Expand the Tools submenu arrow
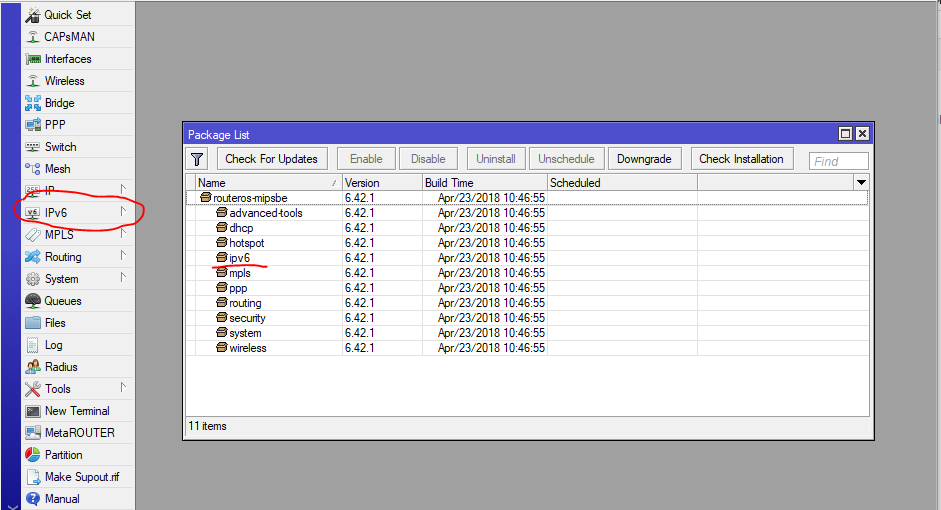The width and height of the screenshot is (941, 510). [x=123, y=388]
